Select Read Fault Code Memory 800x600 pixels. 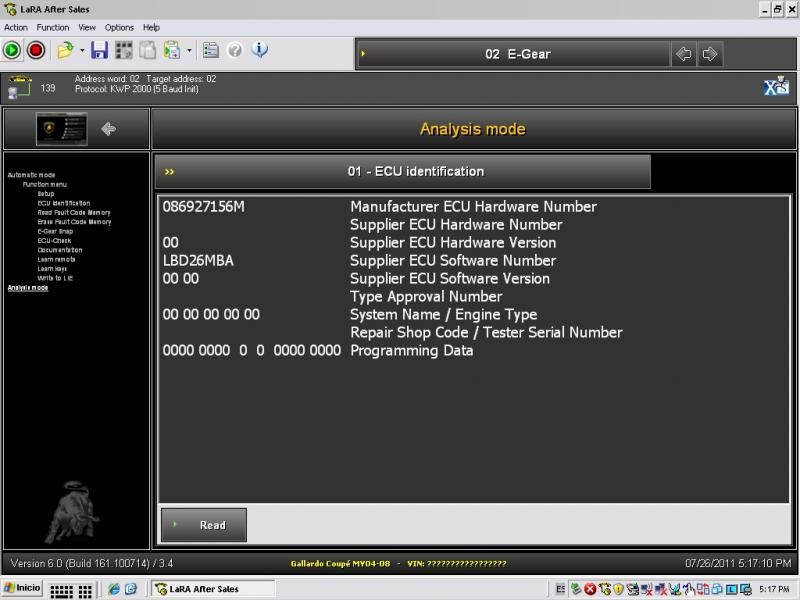click(x=73, y=212)
